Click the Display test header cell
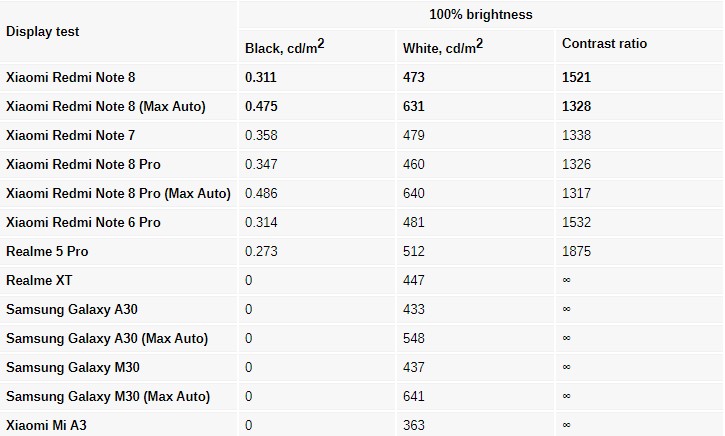The height and width of the screenshot is (436, 725). click(43, 31)
